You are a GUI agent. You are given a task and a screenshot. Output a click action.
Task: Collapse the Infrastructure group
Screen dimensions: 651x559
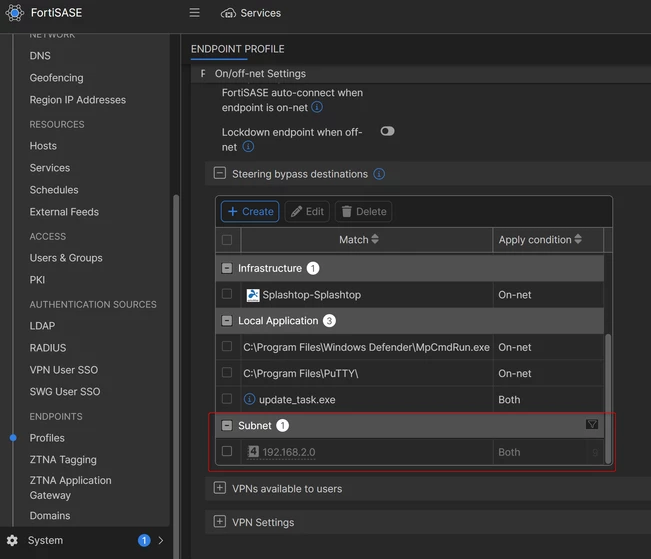[x=227, y=268]
